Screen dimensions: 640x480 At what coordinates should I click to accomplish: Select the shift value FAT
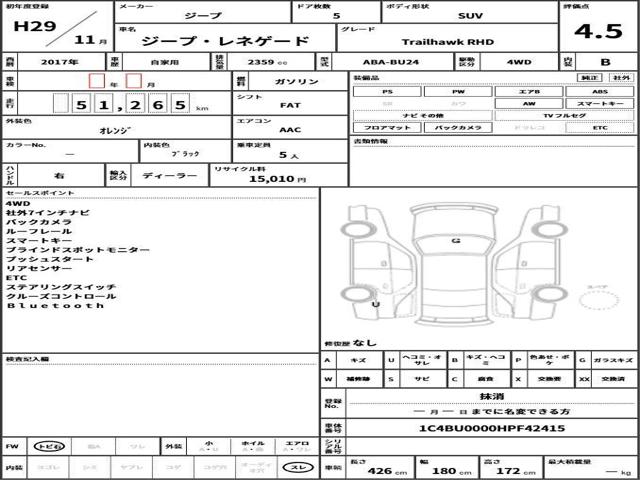290,105
